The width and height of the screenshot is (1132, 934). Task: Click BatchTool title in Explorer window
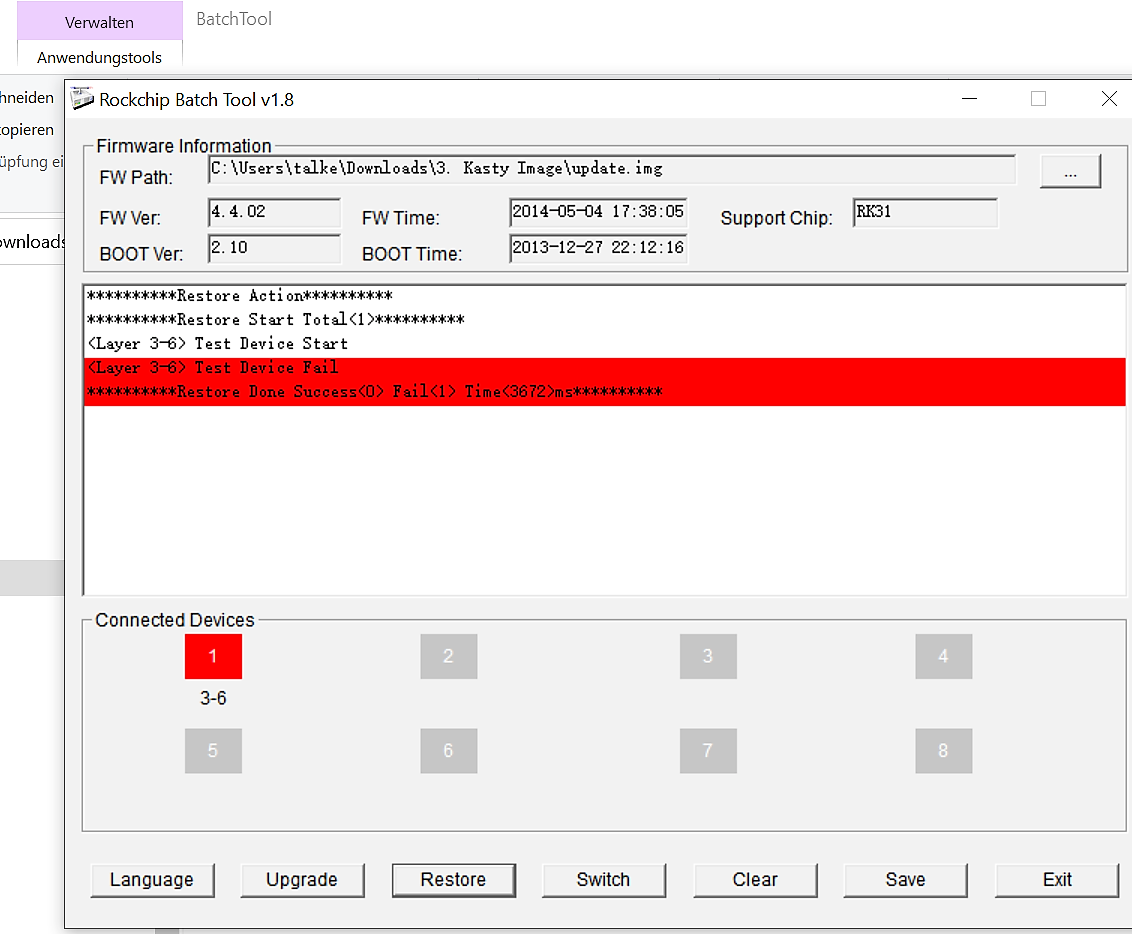pos(234,19)
